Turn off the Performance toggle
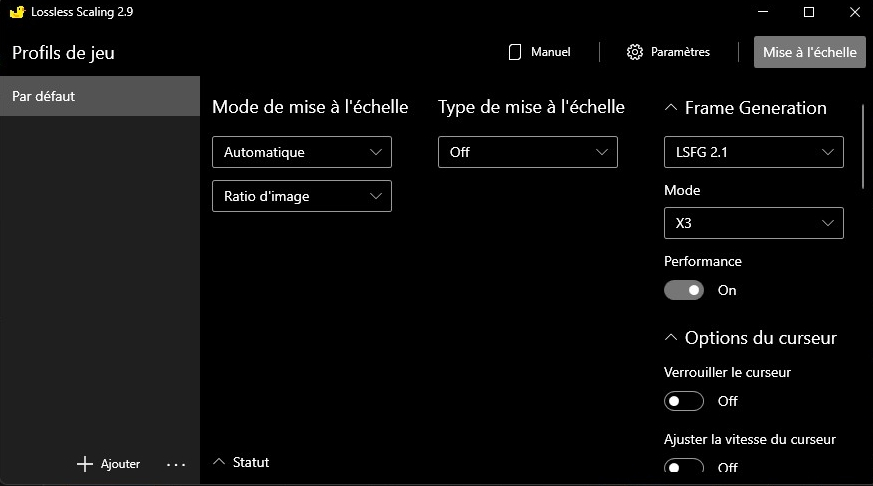 (x=684, y=290)
